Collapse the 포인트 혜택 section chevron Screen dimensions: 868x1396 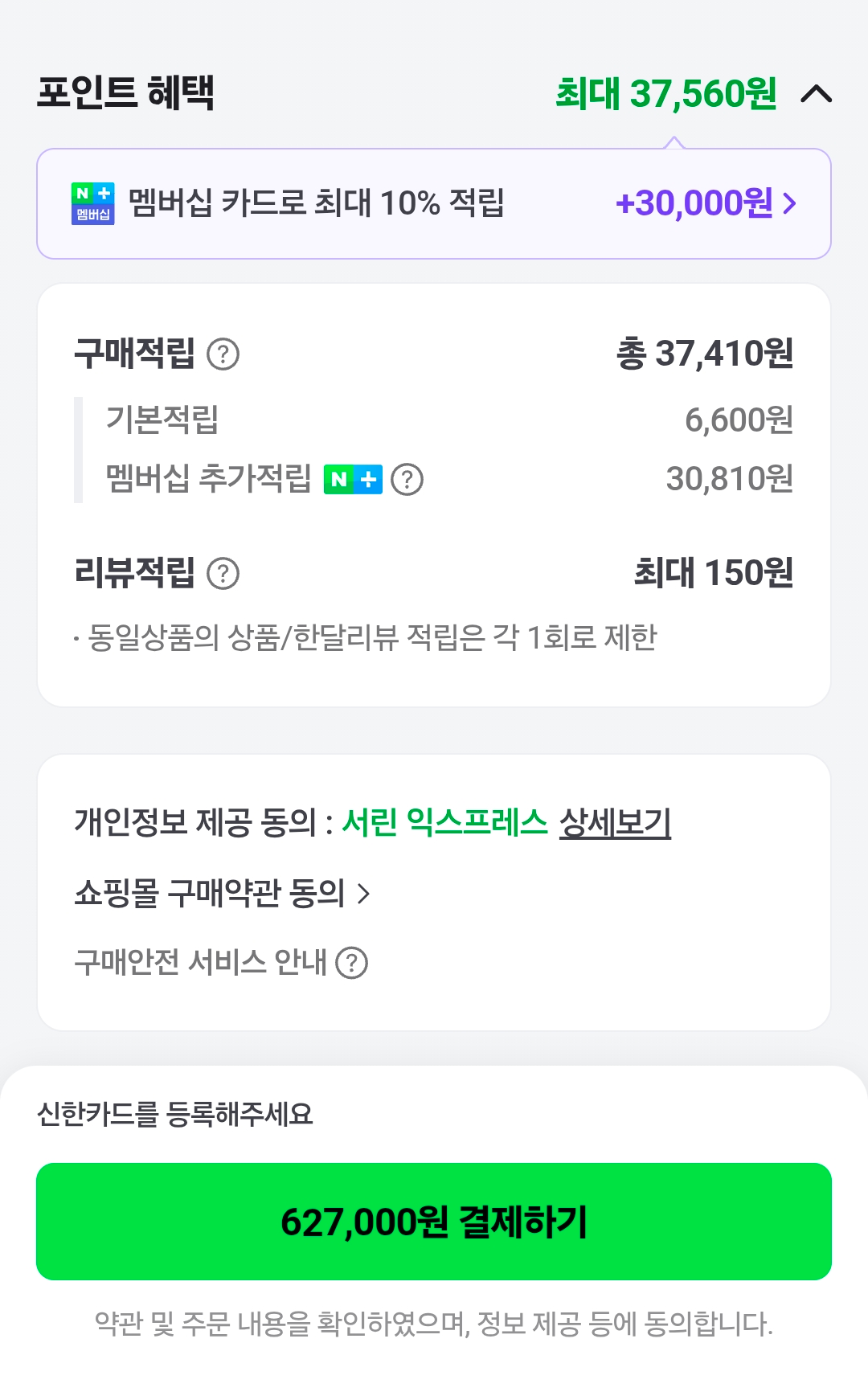(x=816, y=94)
